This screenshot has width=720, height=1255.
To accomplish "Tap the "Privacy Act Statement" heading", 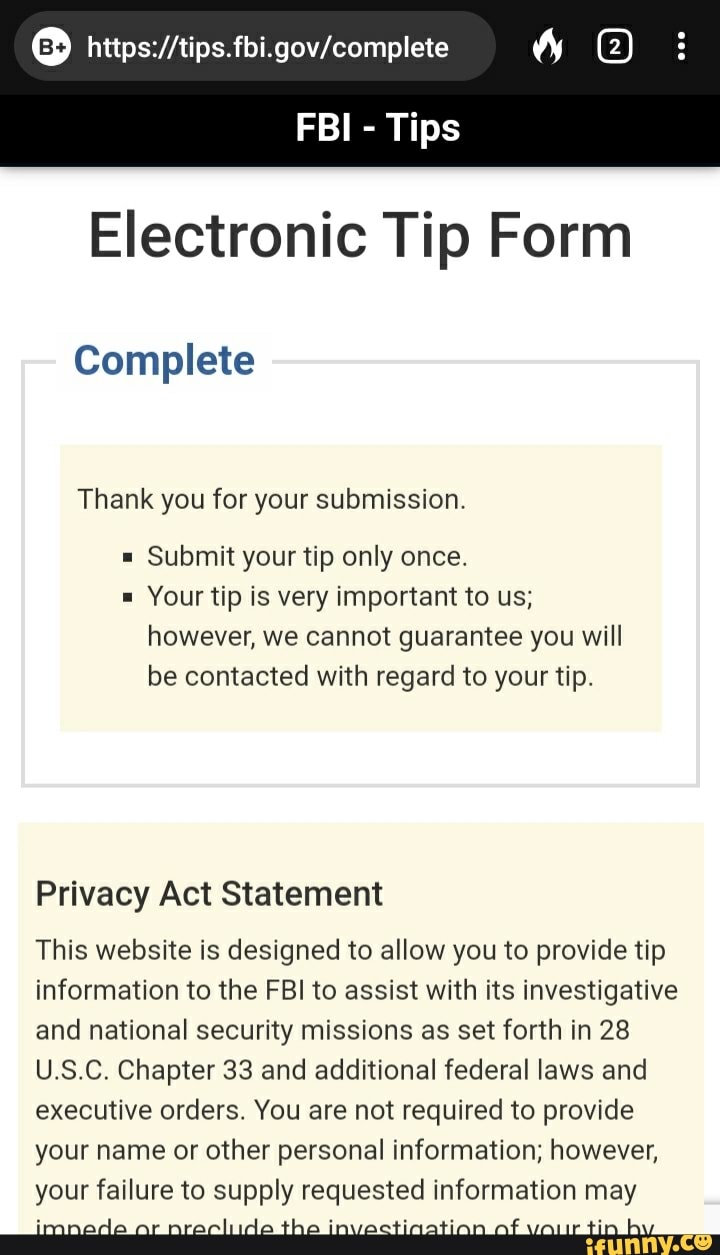I will coord(209,893).
